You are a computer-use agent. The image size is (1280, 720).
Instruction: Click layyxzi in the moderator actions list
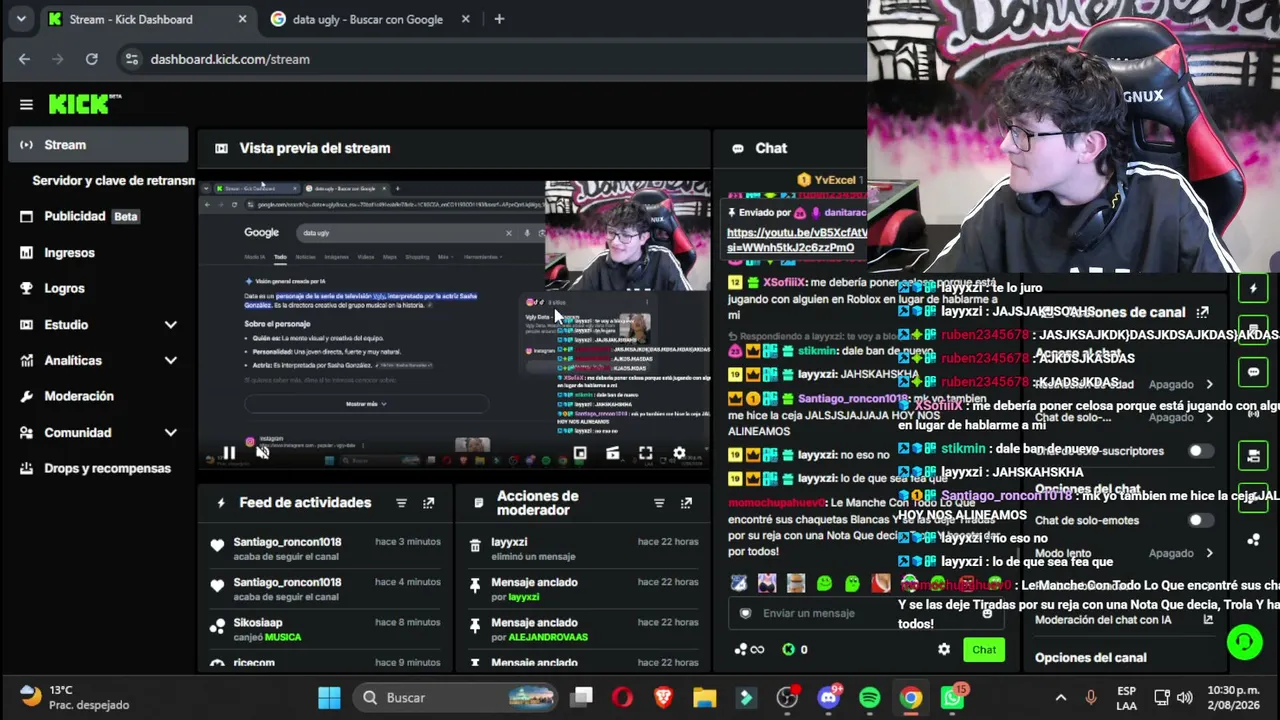click(x=509, y=542)
